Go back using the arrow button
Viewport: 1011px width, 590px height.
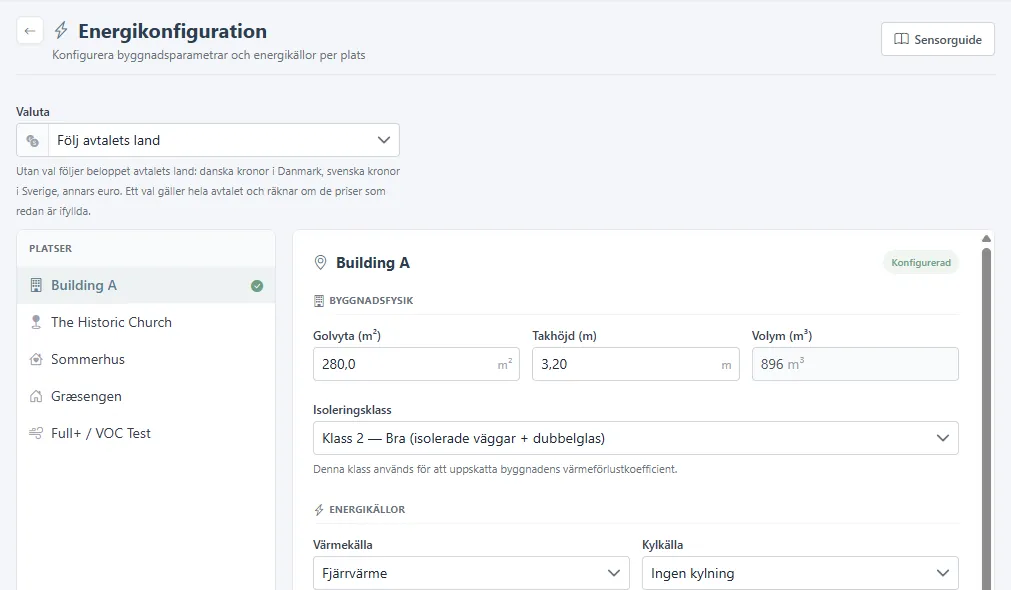tap(30, 31)
